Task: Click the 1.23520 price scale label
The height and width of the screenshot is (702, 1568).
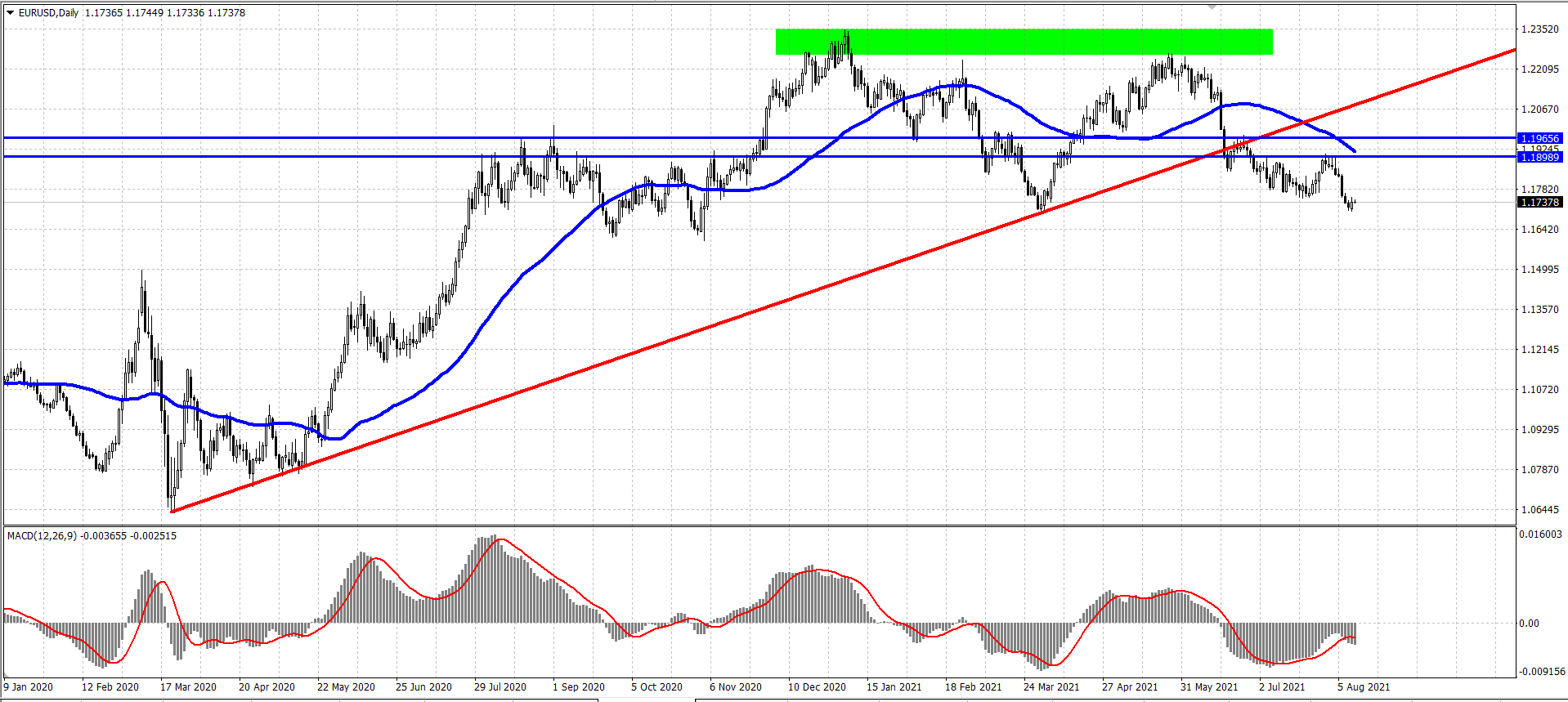Action: [1539, 29]
